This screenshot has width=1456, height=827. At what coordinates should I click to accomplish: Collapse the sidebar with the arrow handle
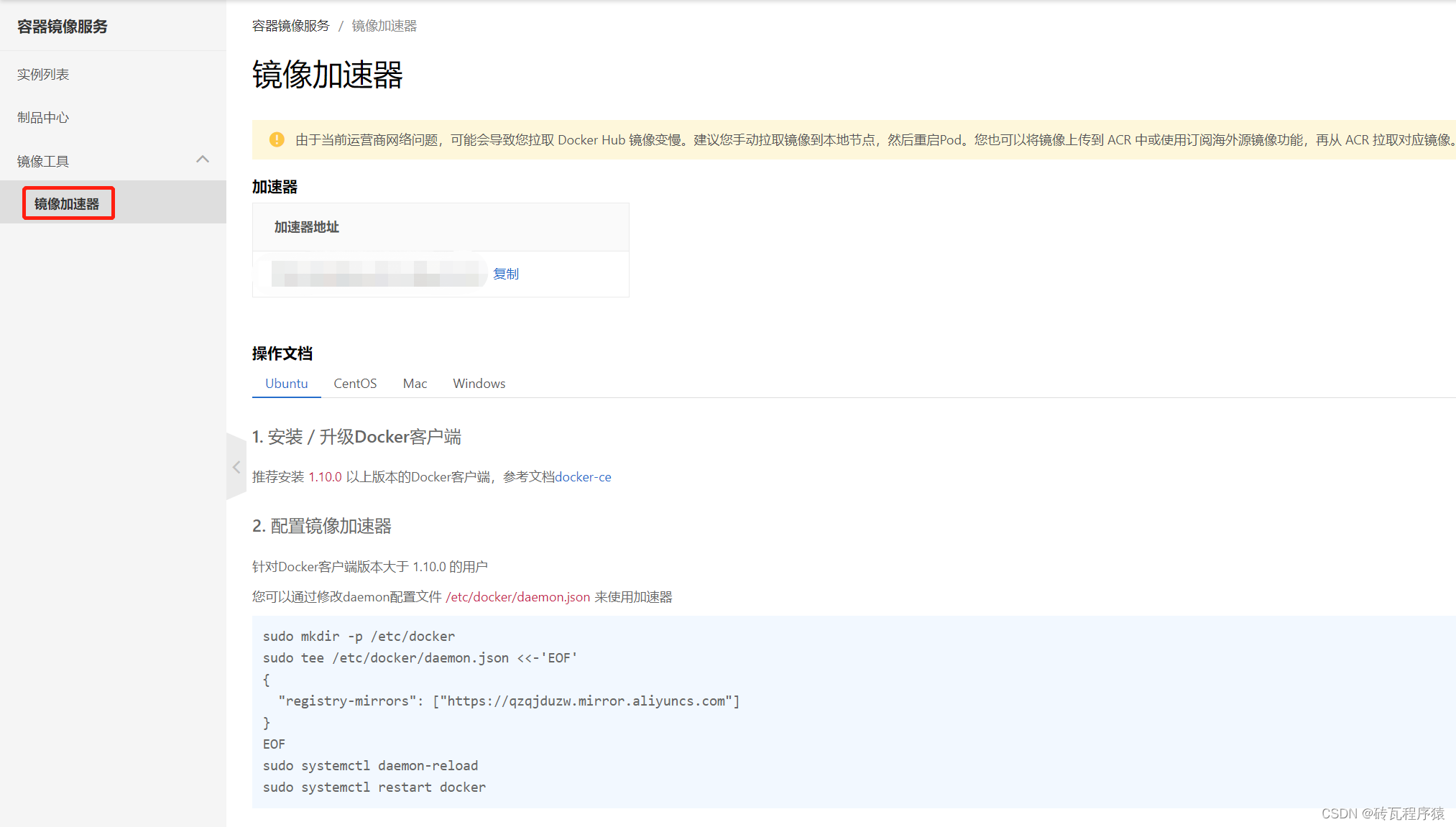[x=236, y=467]
